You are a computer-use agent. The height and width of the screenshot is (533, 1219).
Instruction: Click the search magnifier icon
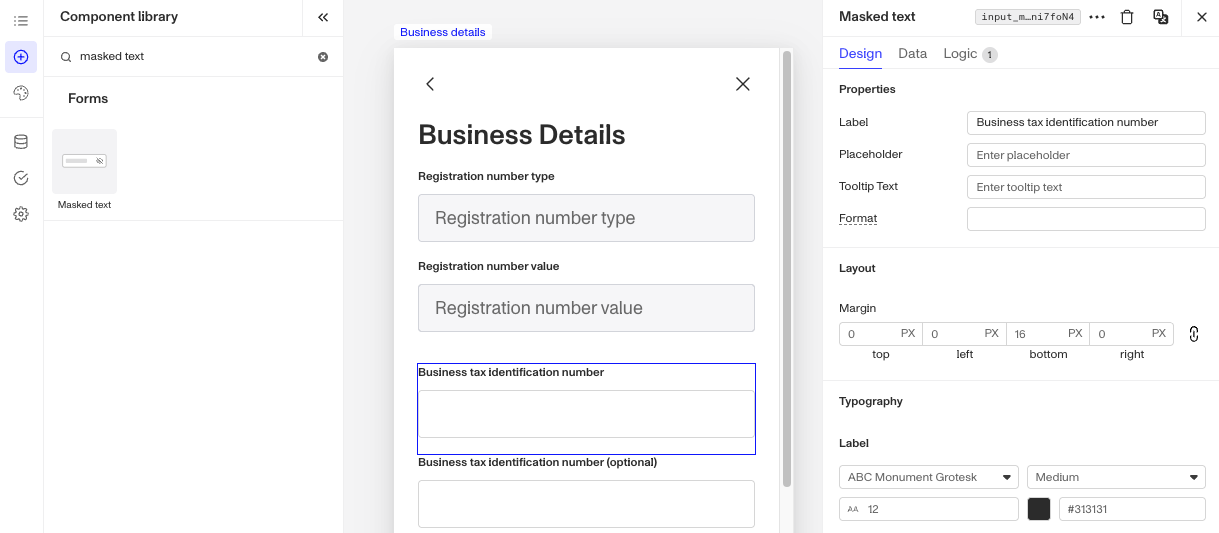point(66,57)
